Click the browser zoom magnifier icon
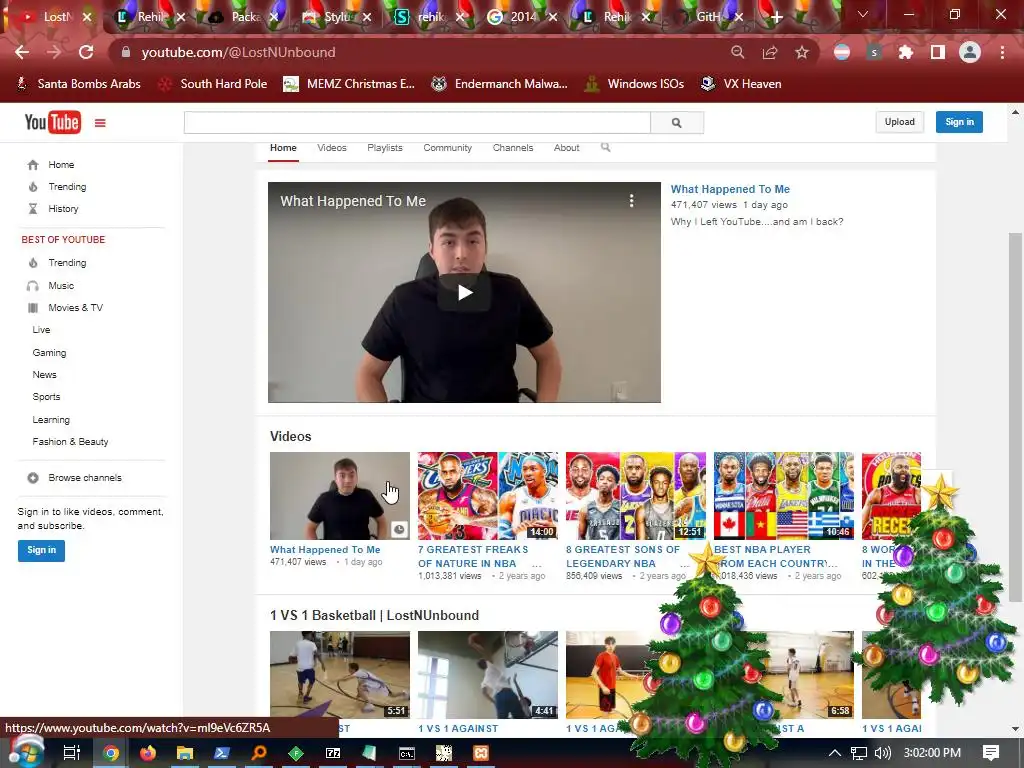This screenshot has width=1024, height=768. pos(737,52)
